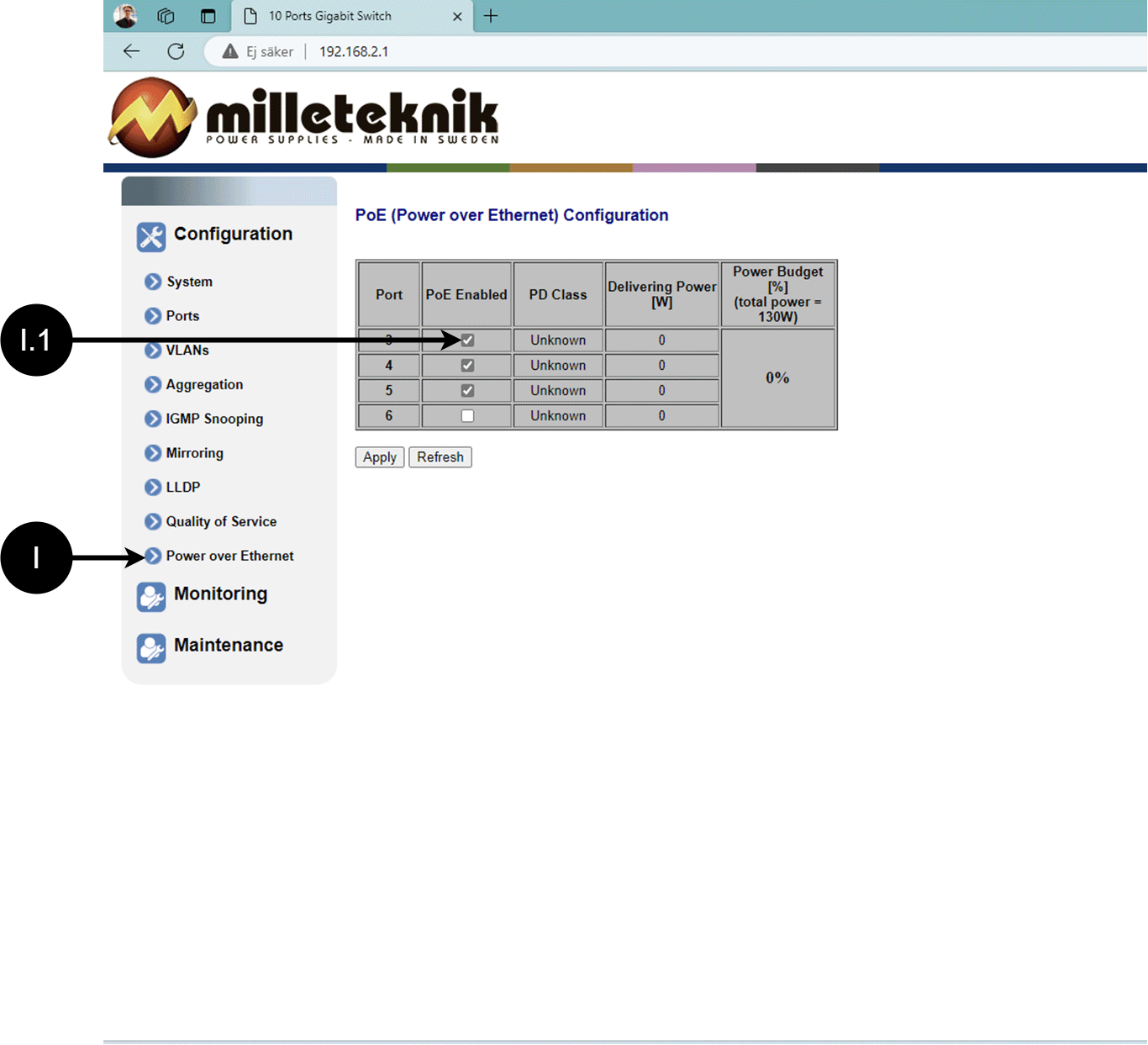Click the browser profile avatar icon
Viewport: 1148px width, 1045px height.
[x=125, y=16]
